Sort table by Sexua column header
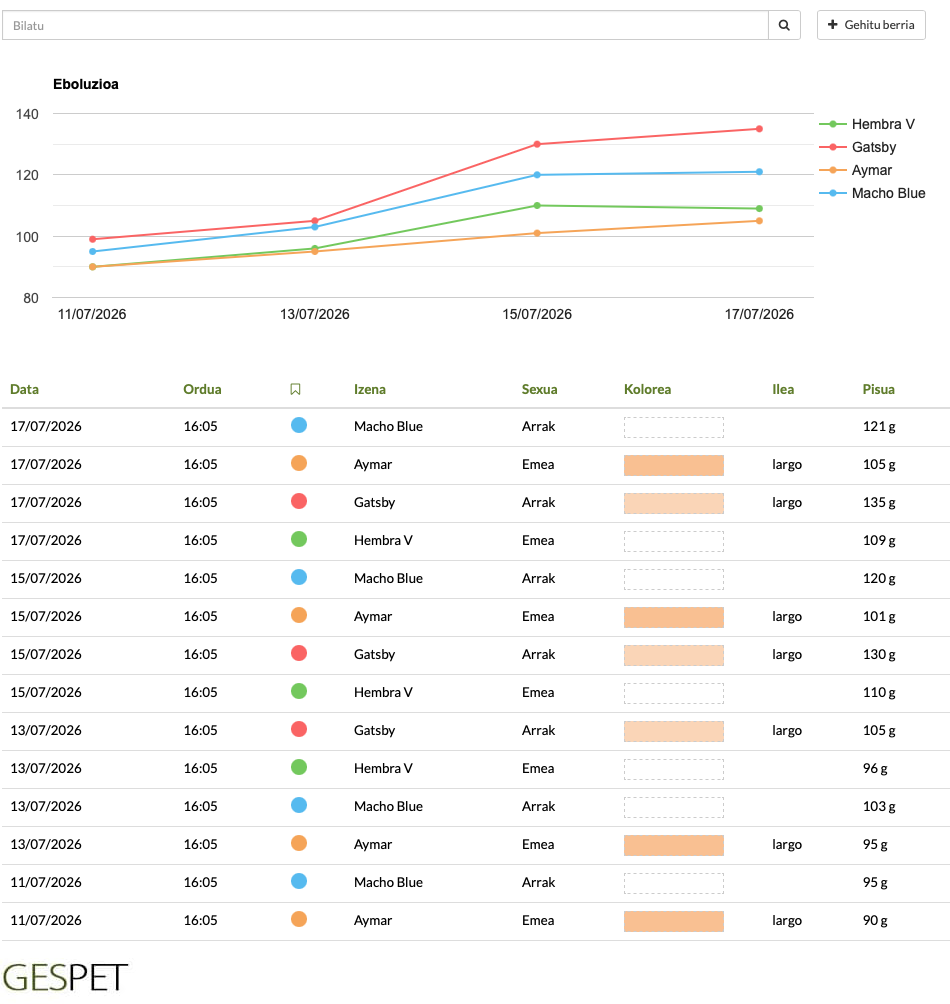Viewport: 950px width, 1004px height. (539, 389)
